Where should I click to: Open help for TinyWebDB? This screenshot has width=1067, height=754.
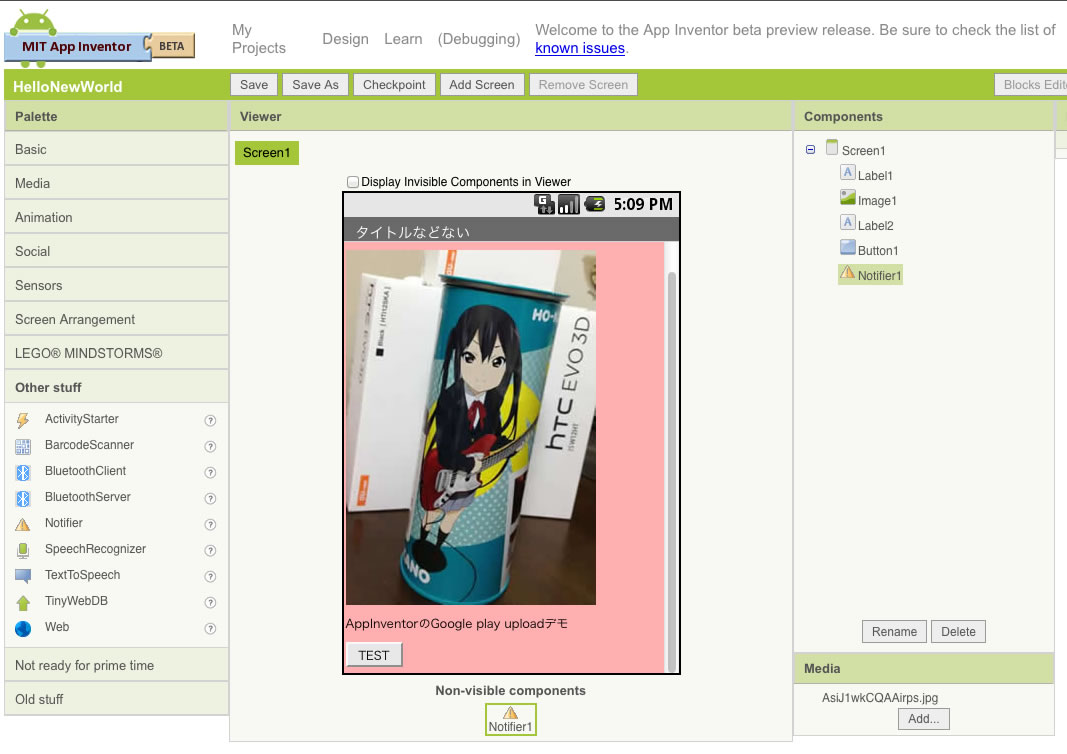point(210,602)
